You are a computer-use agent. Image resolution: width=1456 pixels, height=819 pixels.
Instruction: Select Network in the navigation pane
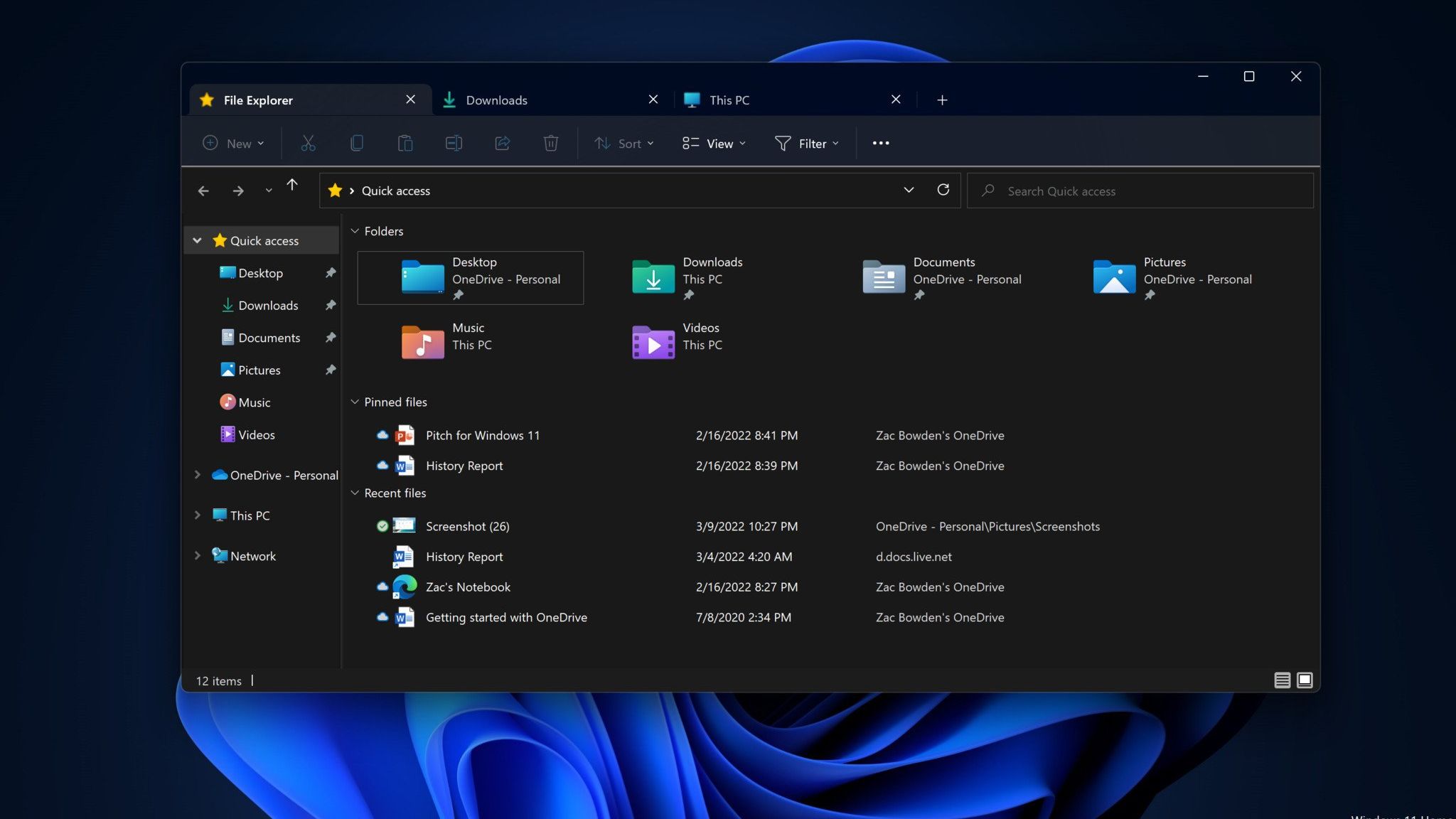click(244, 556)
